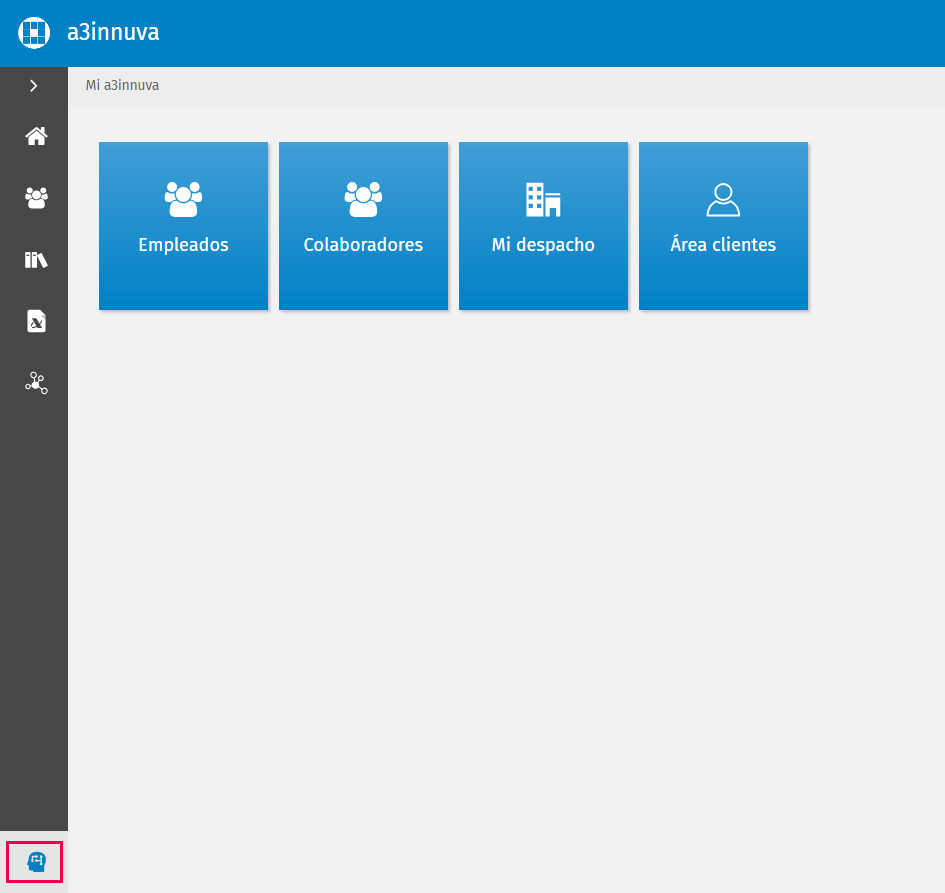Screen dimensions: 945x893
Task: Go to the Área clientes tile
Action: pos(723,226)
